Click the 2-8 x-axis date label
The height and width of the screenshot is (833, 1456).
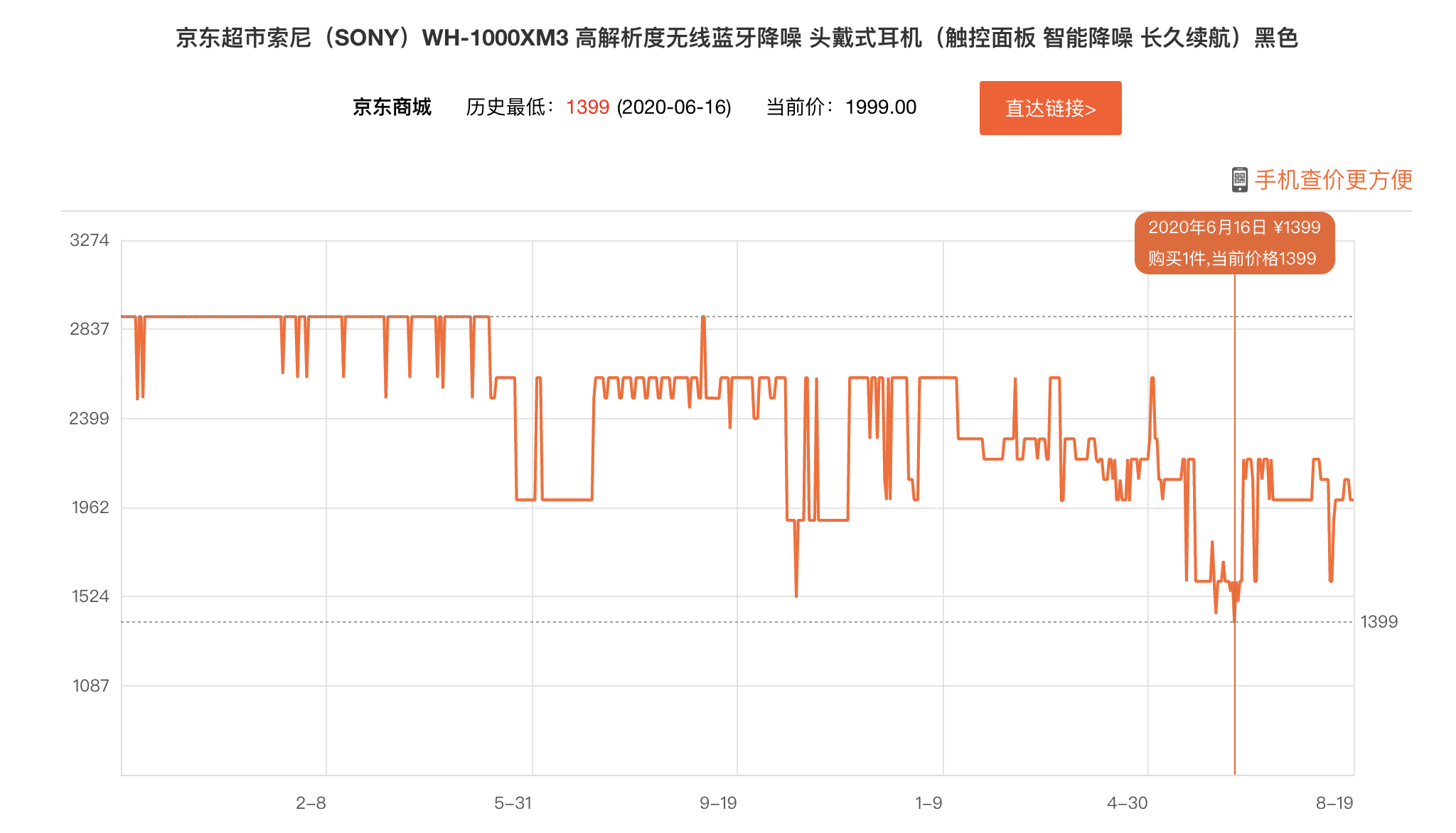point(311,803)
